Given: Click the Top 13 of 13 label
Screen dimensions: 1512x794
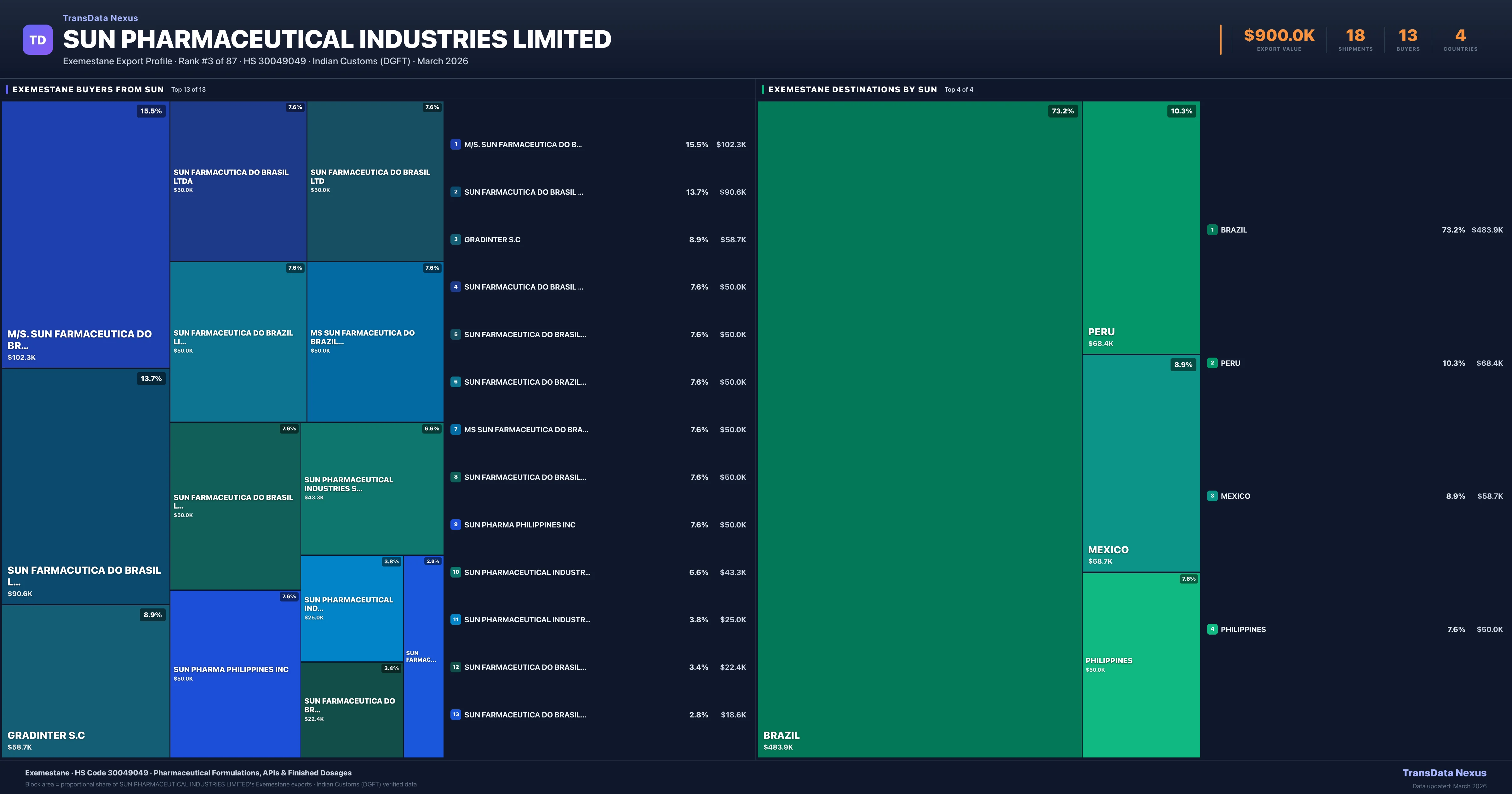Looking at the screenshot, I should [x=188, y=90].
